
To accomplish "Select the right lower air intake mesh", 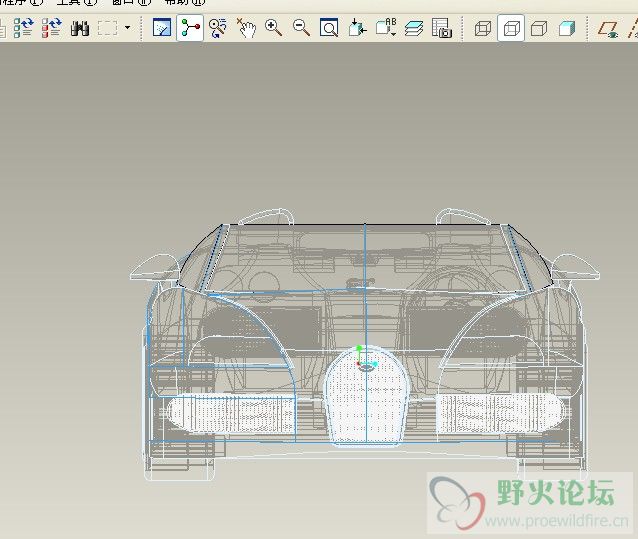I will tap(501, 413).
